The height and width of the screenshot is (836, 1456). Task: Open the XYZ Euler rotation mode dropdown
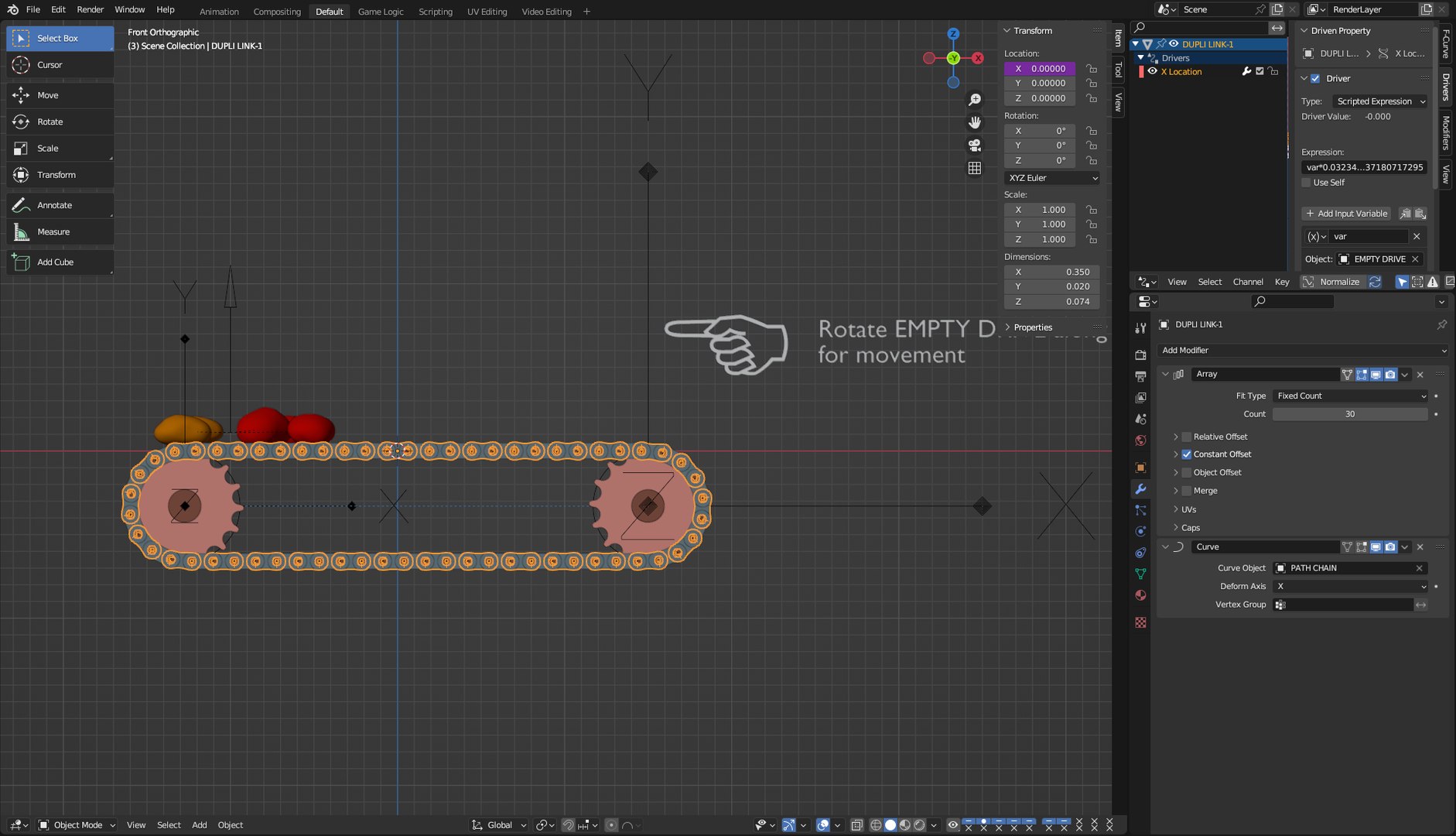coord(1052,178)
